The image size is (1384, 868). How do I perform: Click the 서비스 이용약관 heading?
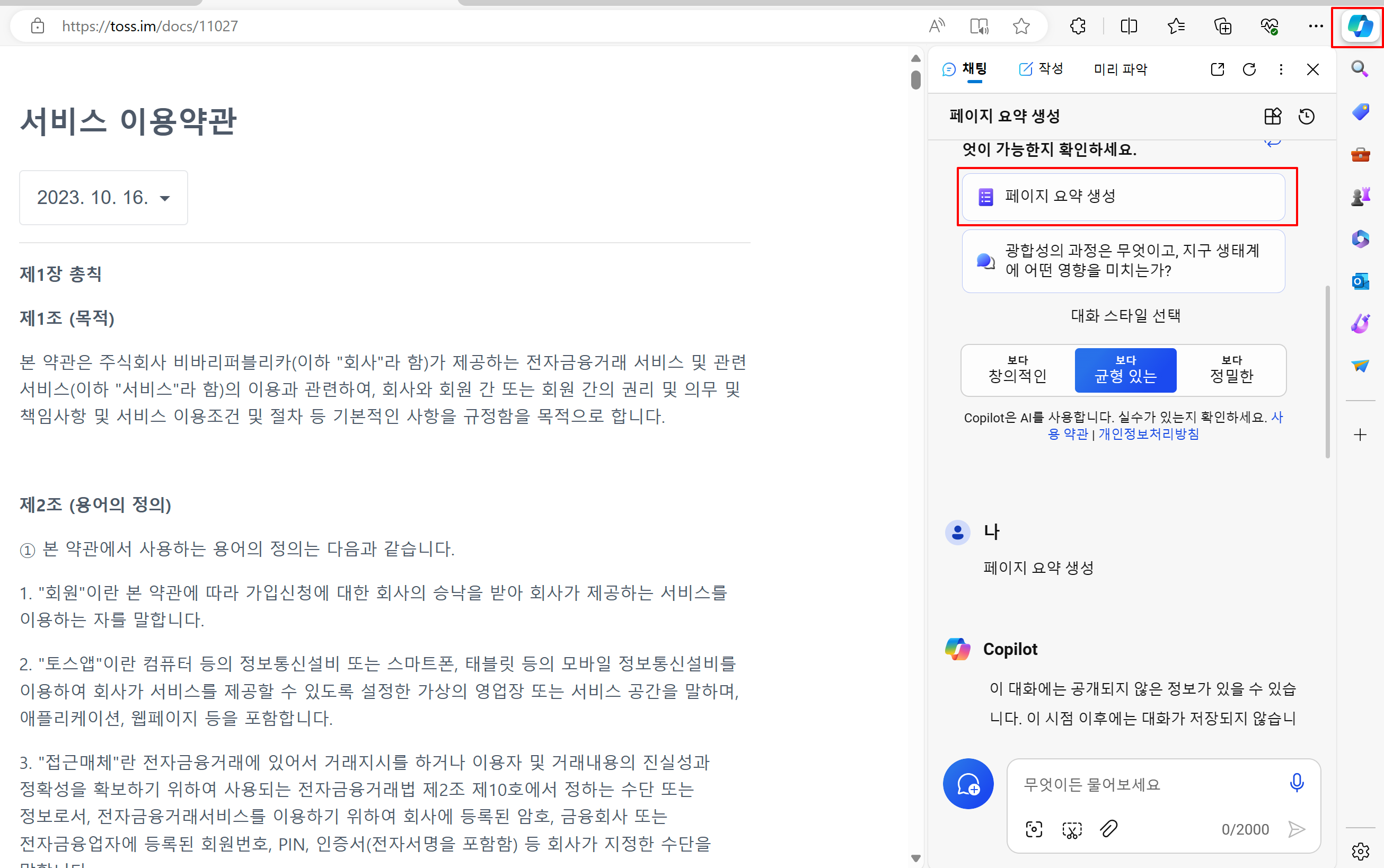coord(128,121)
